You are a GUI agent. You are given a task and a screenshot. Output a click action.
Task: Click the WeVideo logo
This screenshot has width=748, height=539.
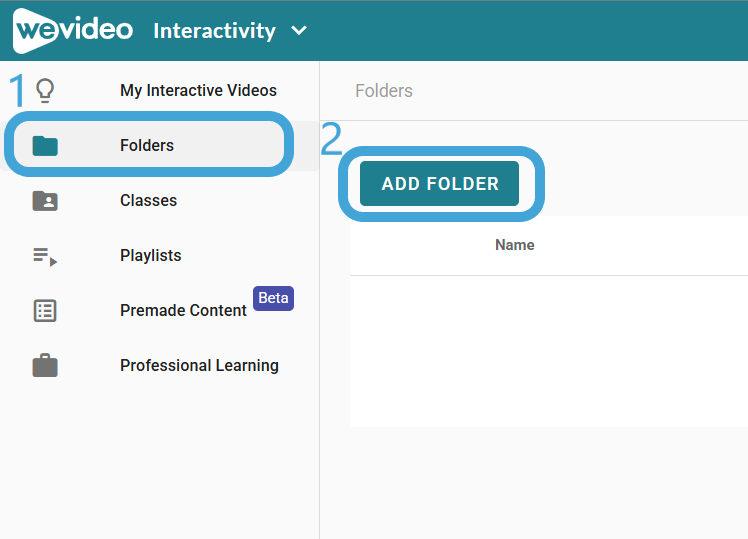tap(73, 30)
